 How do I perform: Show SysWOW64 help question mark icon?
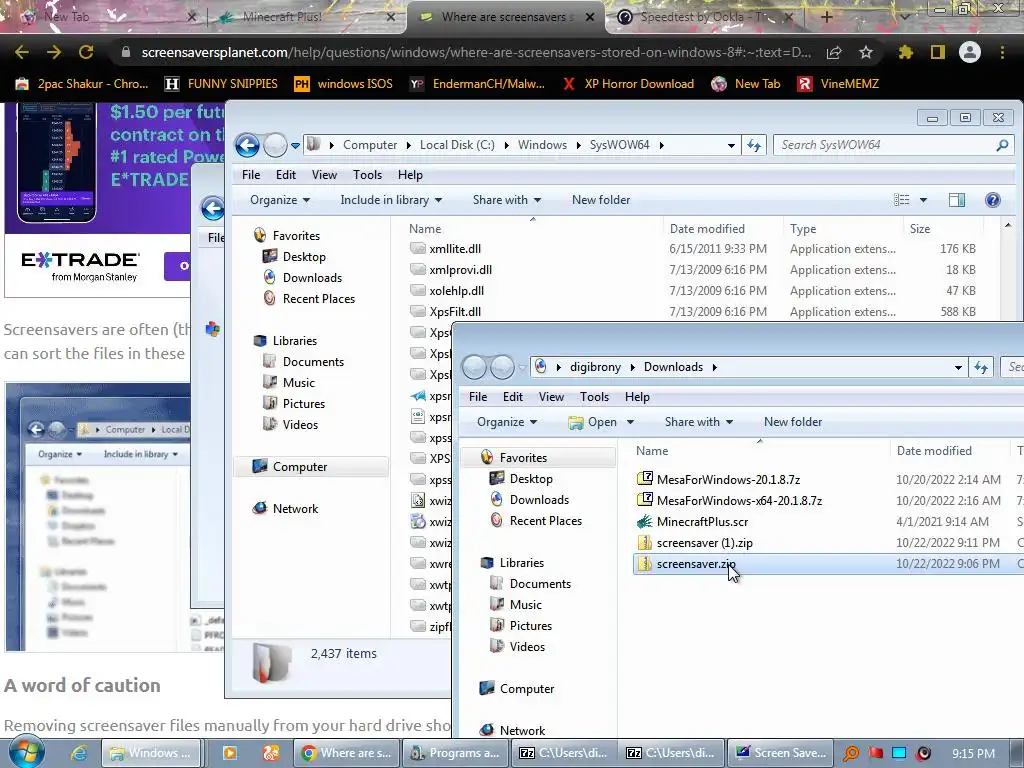(992, 200)
